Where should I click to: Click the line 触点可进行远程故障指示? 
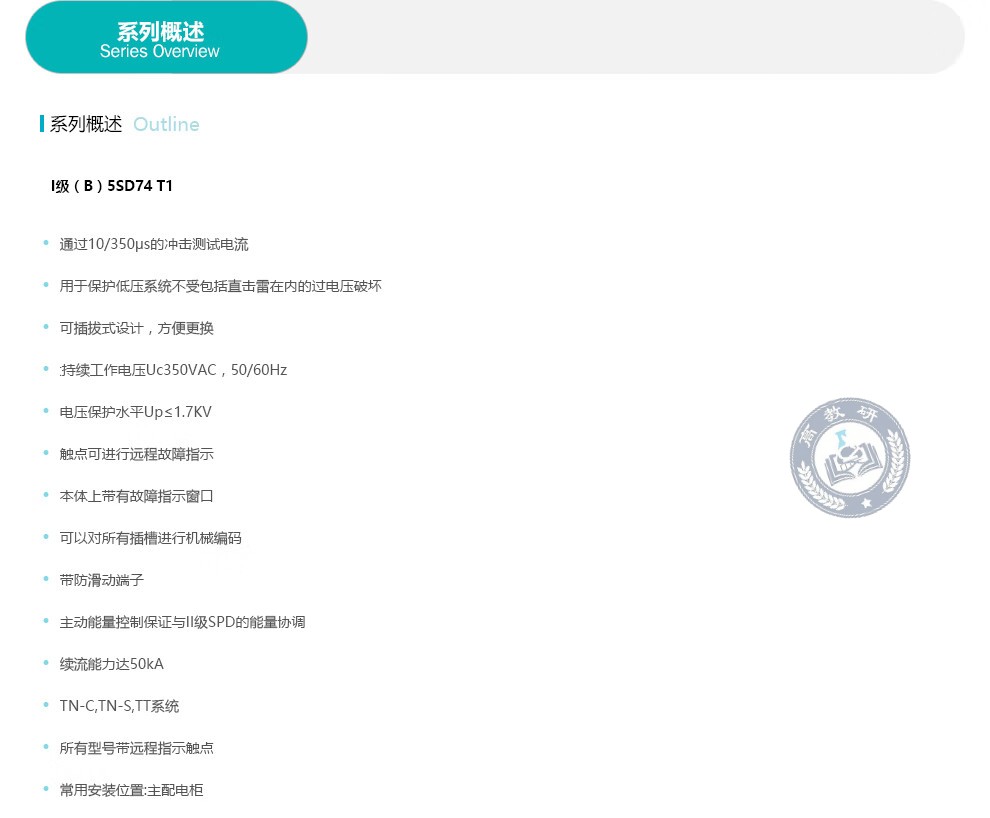click(x=136, y=454)
